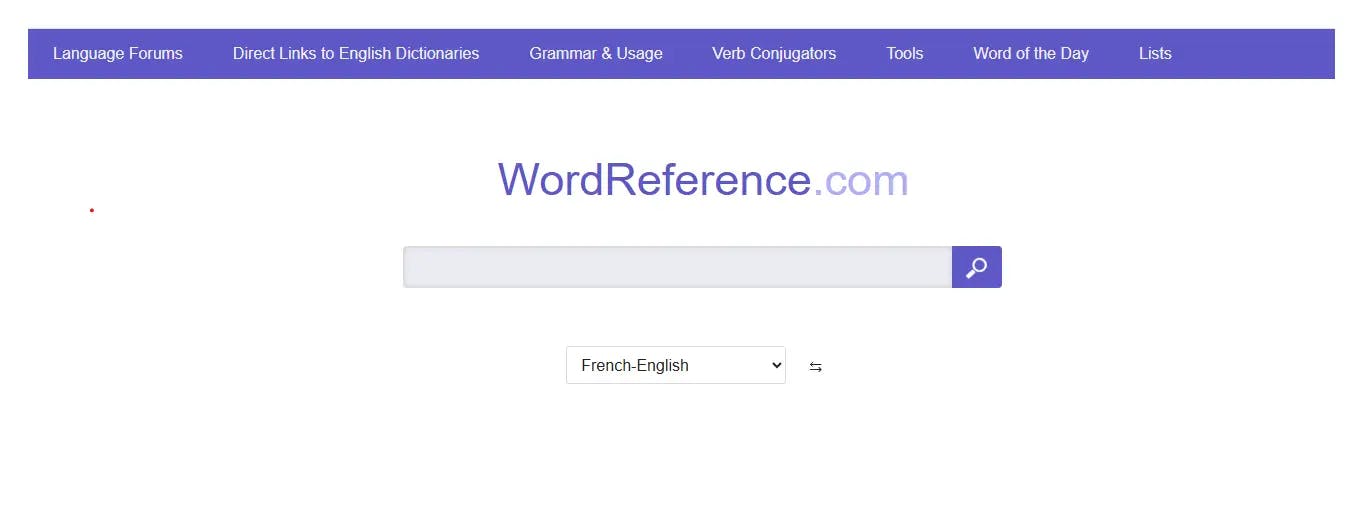Click the WordReference.com logo

click(703, 180)
